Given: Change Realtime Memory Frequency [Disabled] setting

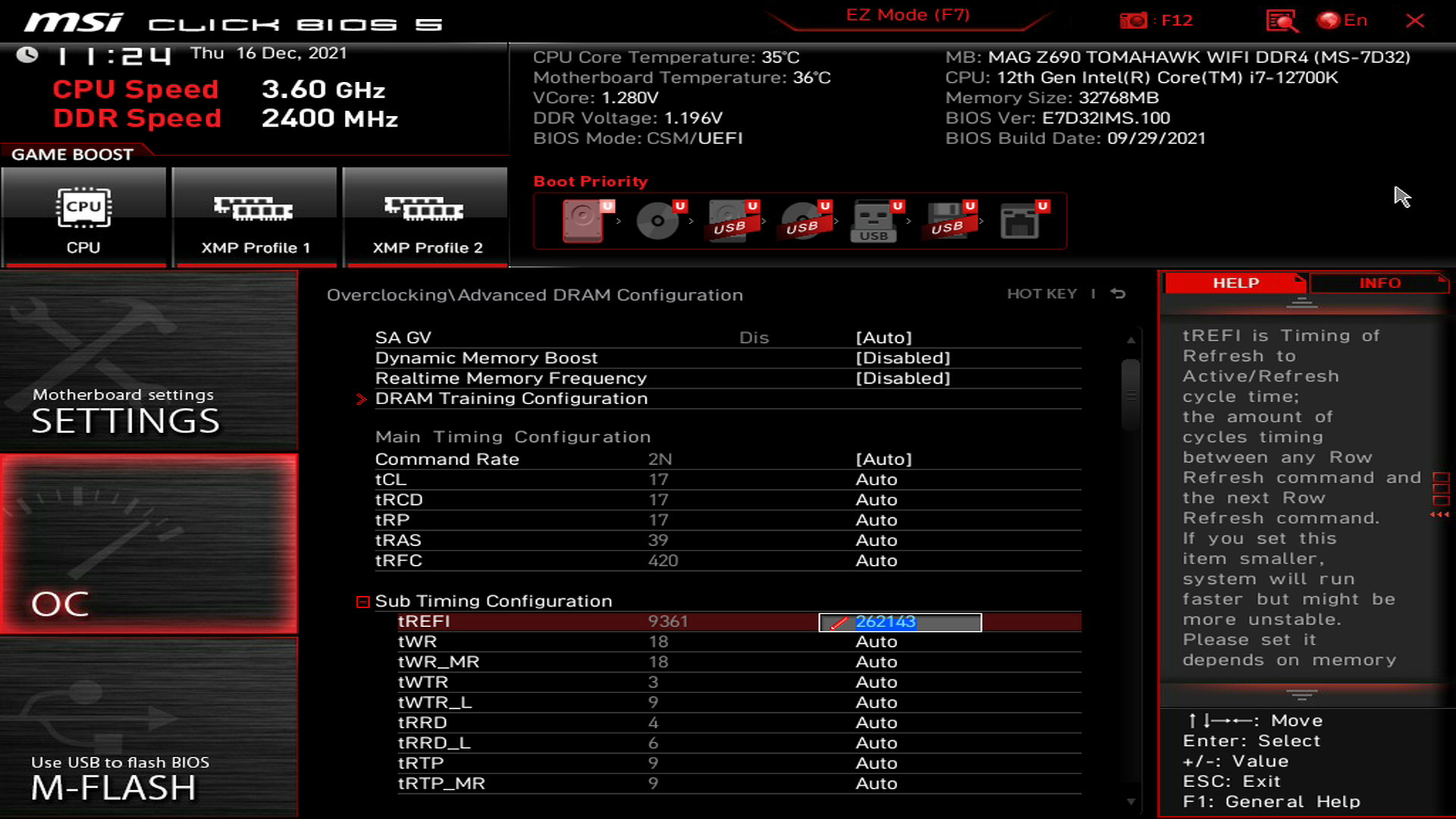Looking at the screenshot, I should coord(902,378).
